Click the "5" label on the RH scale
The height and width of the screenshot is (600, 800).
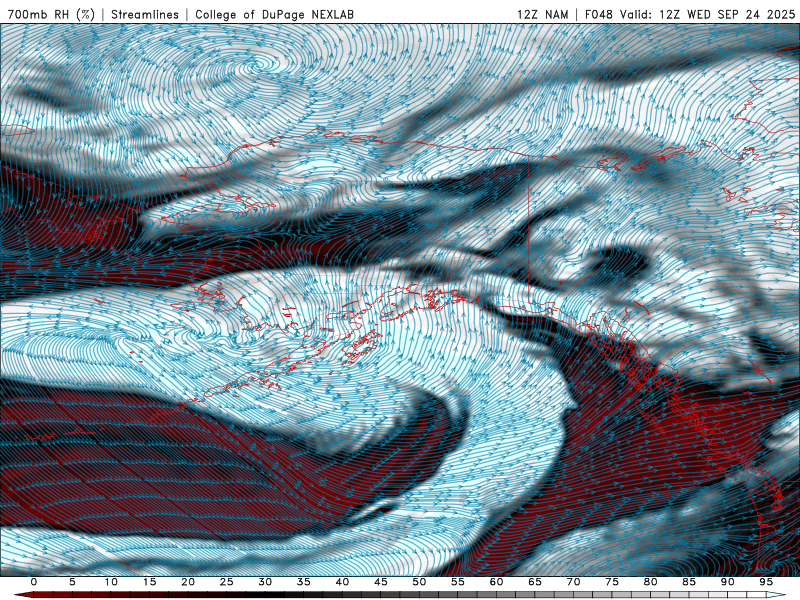[72, 582]
